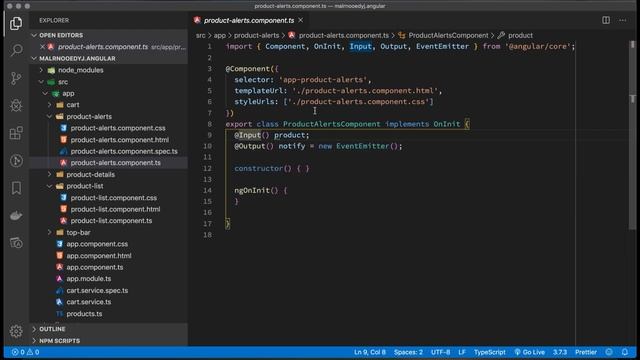Viewport: 640px width, 360px height.
Task: Click product-alerts breadcrumb segment
Action: [x=256, y=36]
